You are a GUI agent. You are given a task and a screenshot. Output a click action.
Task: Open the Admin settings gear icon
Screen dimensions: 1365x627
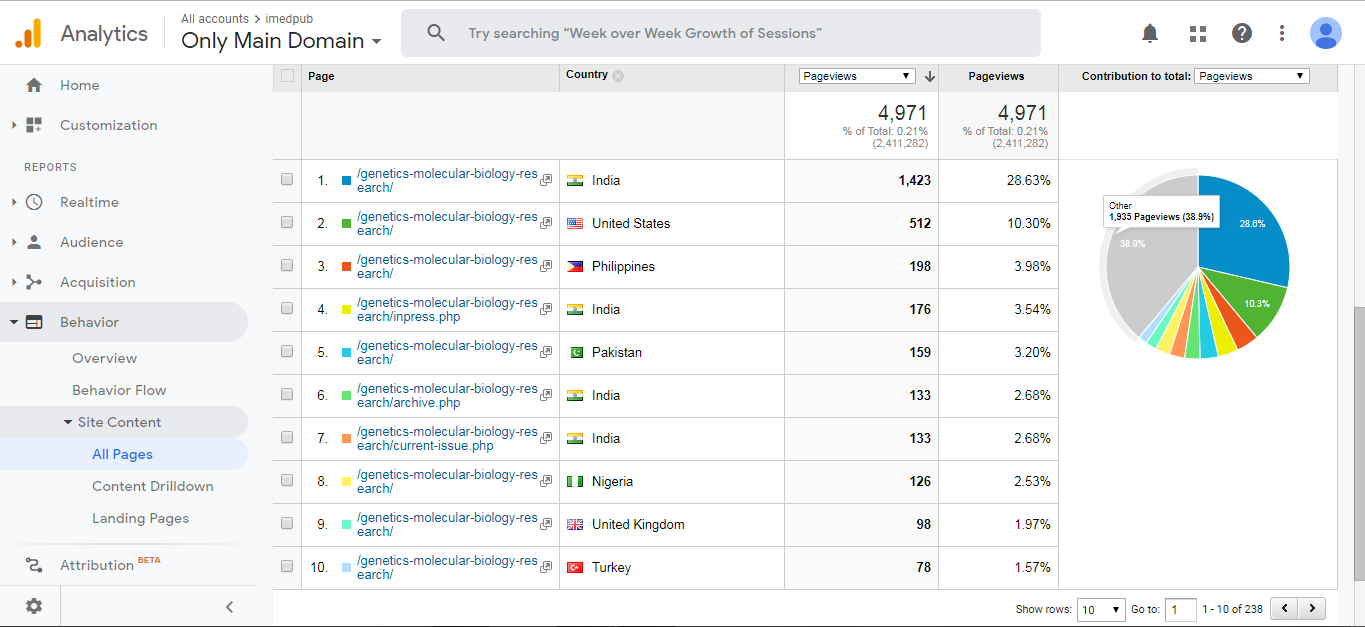click(x=34, y=606)
